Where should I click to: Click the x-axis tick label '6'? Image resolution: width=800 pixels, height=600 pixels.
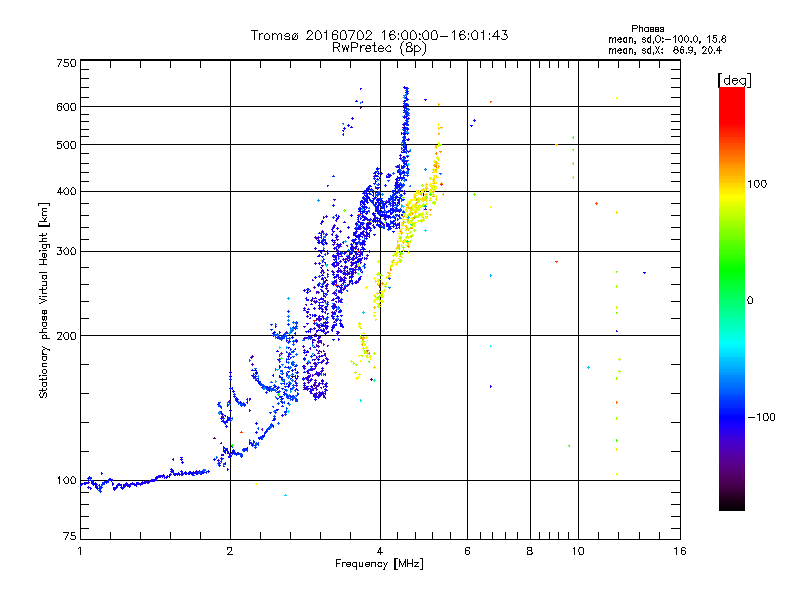[x=467, y=551]
